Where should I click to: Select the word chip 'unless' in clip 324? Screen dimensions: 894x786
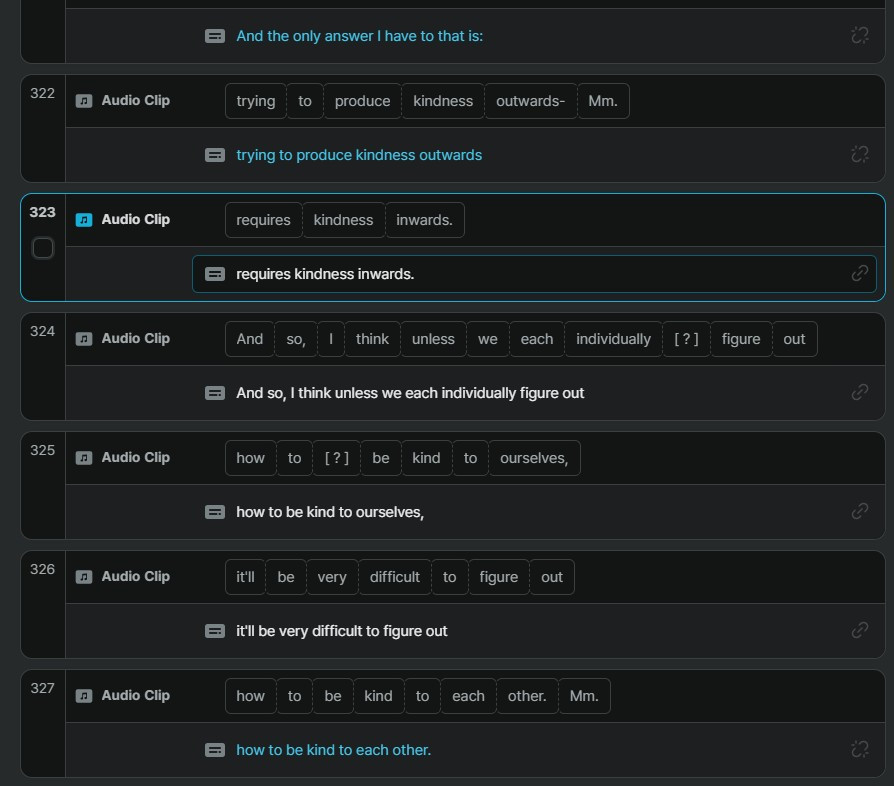pyautogui.click(x=433, y=339)
